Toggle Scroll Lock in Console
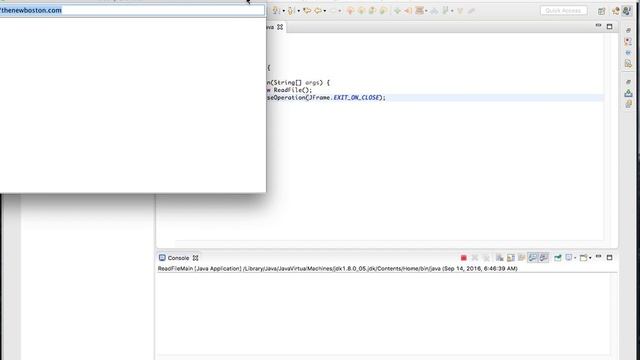Viewport: 640px width, 360px height. [511, 258]
